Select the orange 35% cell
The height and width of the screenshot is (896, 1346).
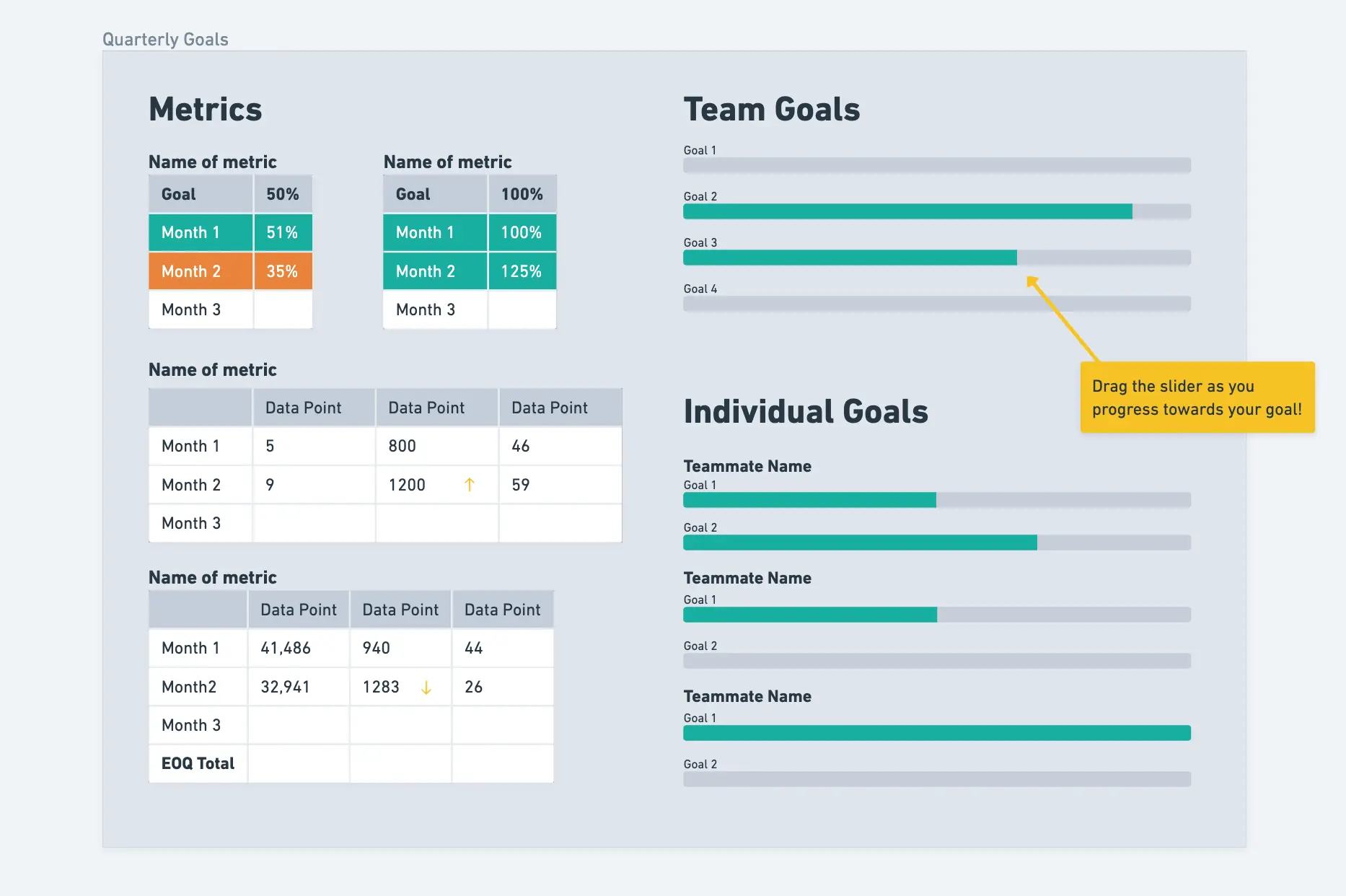point(283,271)
